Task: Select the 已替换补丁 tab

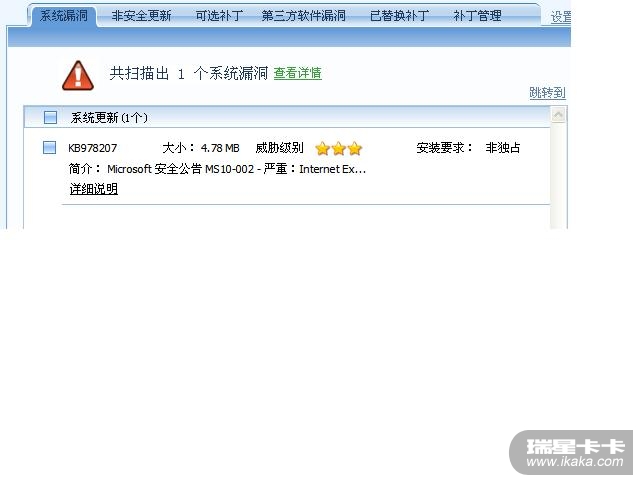Action: pos(399,16)
